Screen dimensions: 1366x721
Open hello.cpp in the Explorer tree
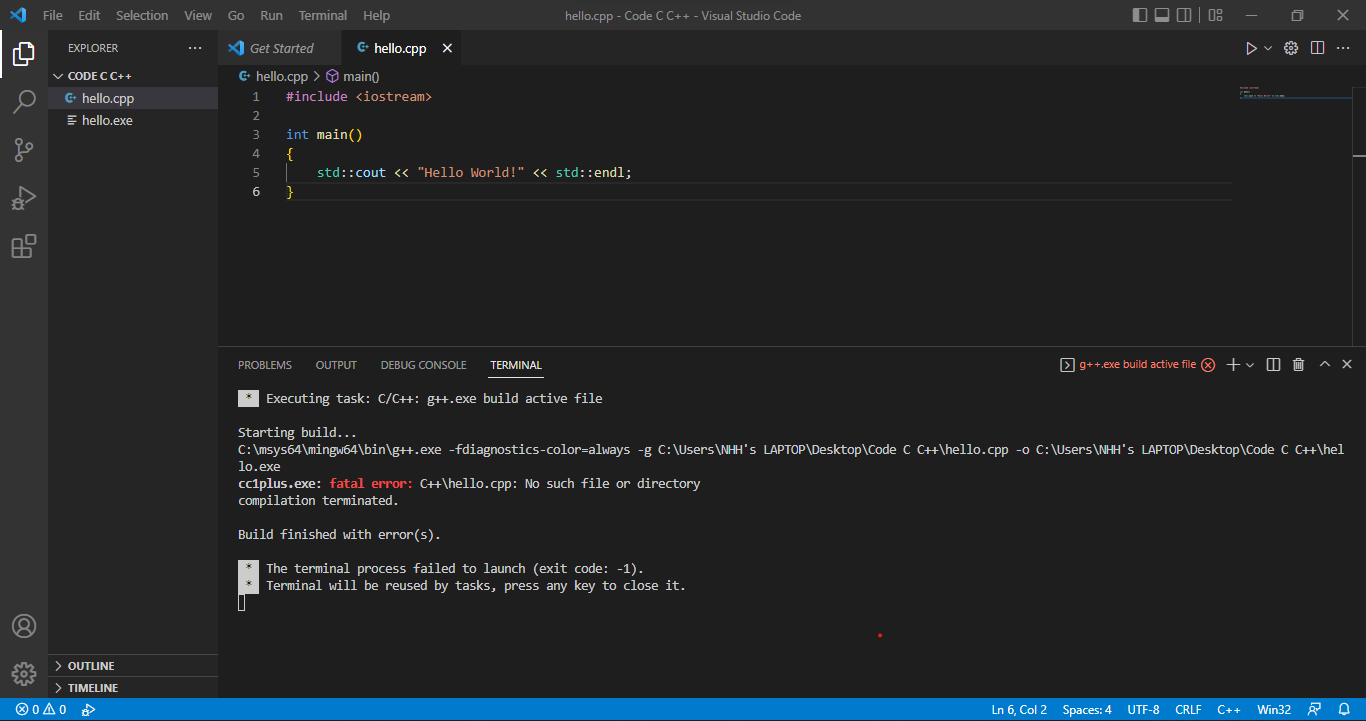(x=133, y=98)
